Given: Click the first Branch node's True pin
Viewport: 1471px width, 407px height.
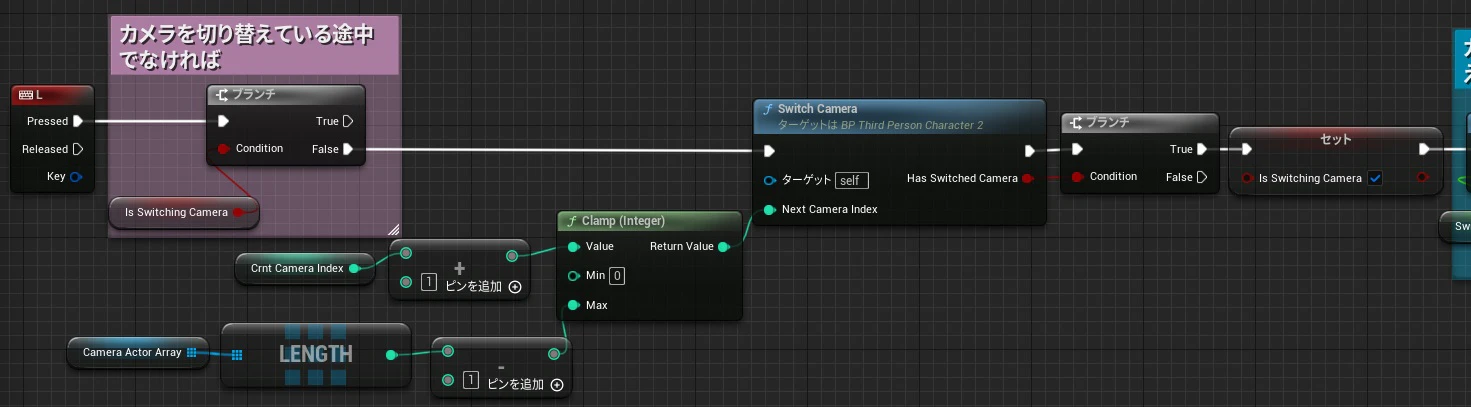Looking at the screenshot, I should (x=348, y=121).
